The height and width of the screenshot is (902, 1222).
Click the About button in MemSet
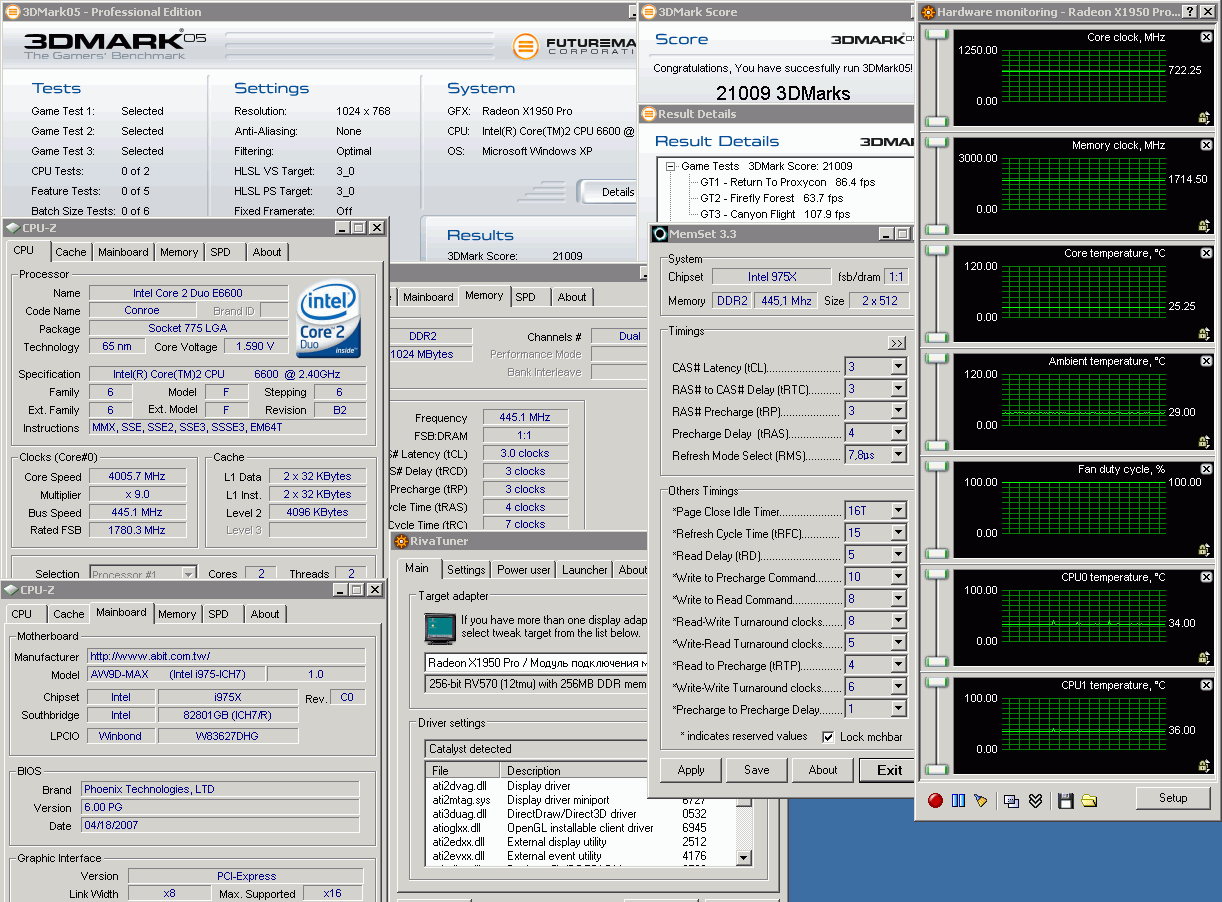(823, 770)
